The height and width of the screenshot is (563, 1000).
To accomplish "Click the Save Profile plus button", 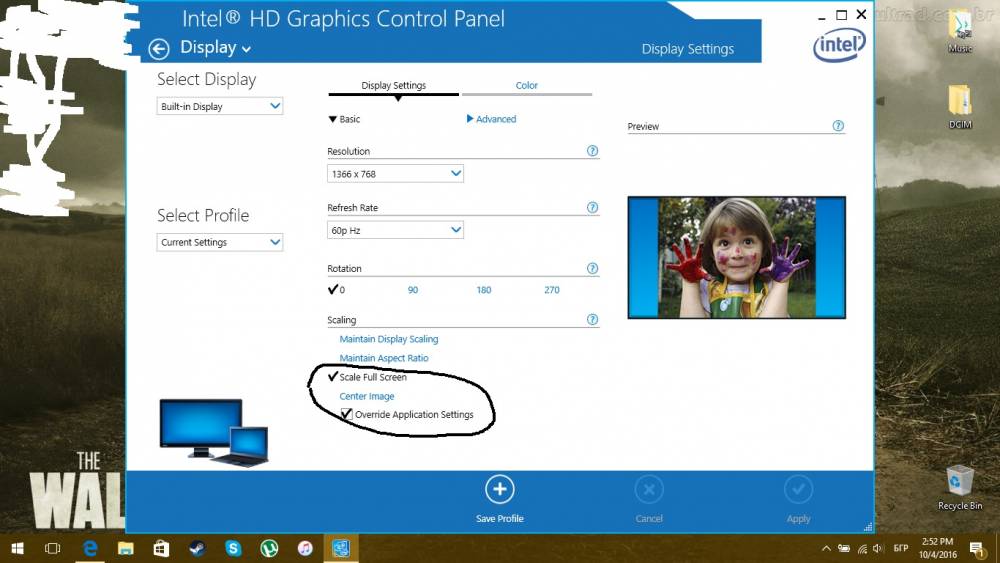I will 499,490.
